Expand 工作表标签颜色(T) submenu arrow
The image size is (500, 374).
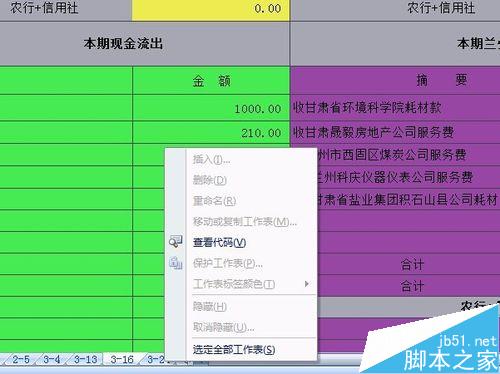[x=306, y=284]
